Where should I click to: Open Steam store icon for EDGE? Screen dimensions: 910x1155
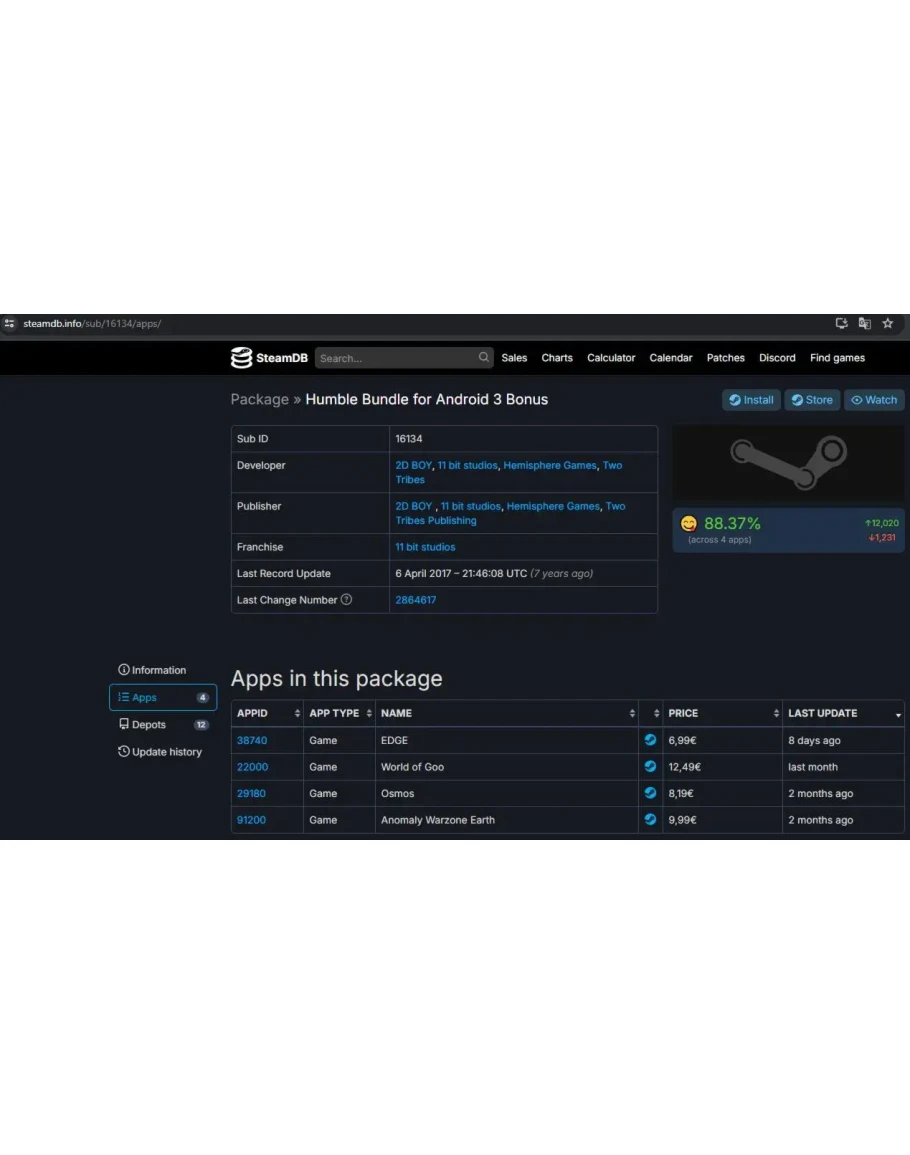[650, 740]
